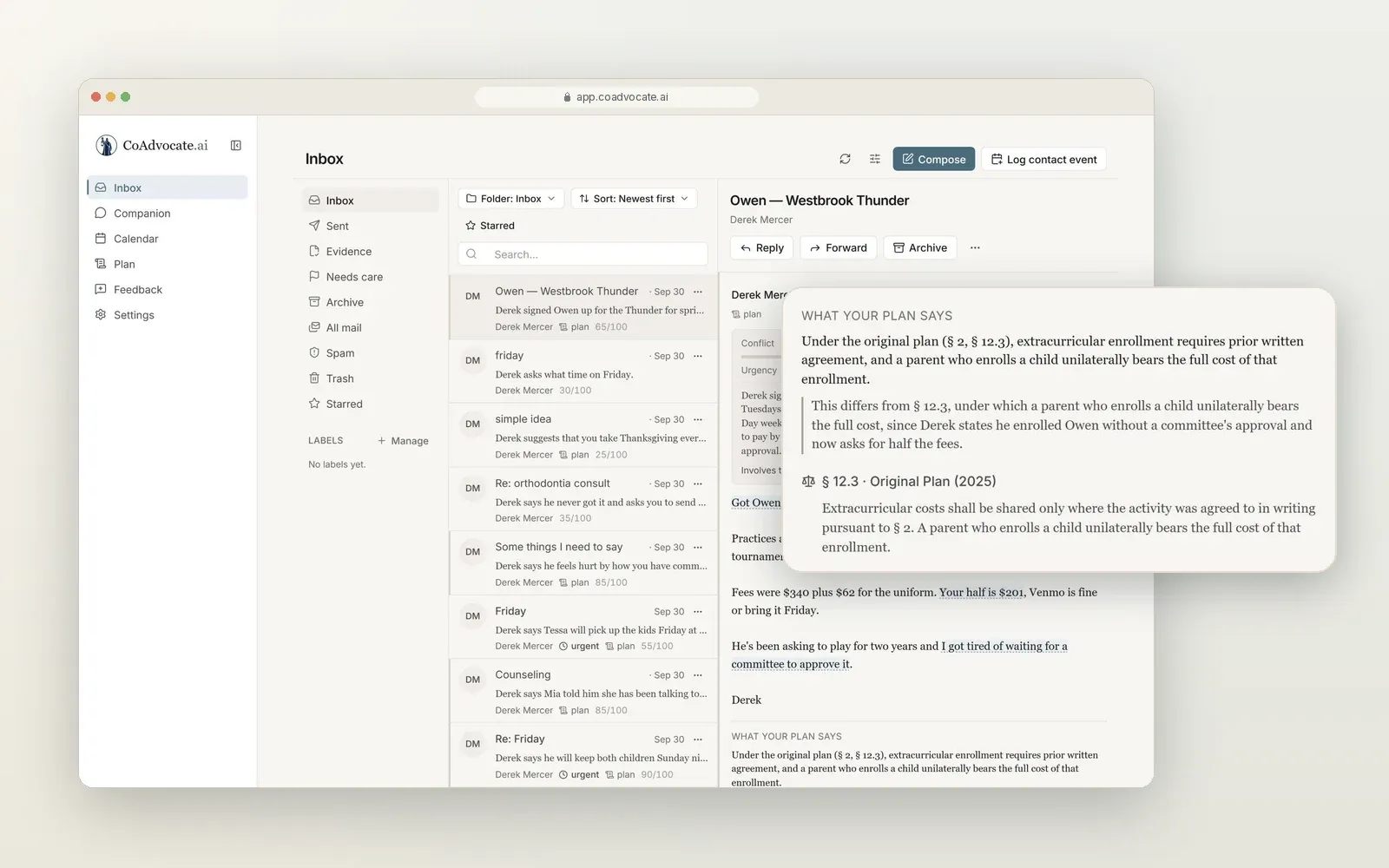Open more actions menu beside Archive button

975,247
